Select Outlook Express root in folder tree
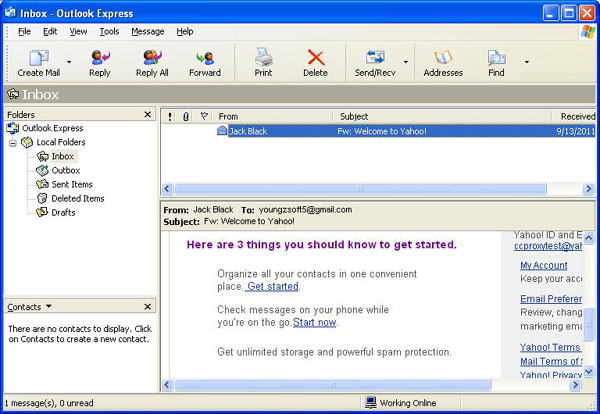The image size is (600, 414). [52, 128]
